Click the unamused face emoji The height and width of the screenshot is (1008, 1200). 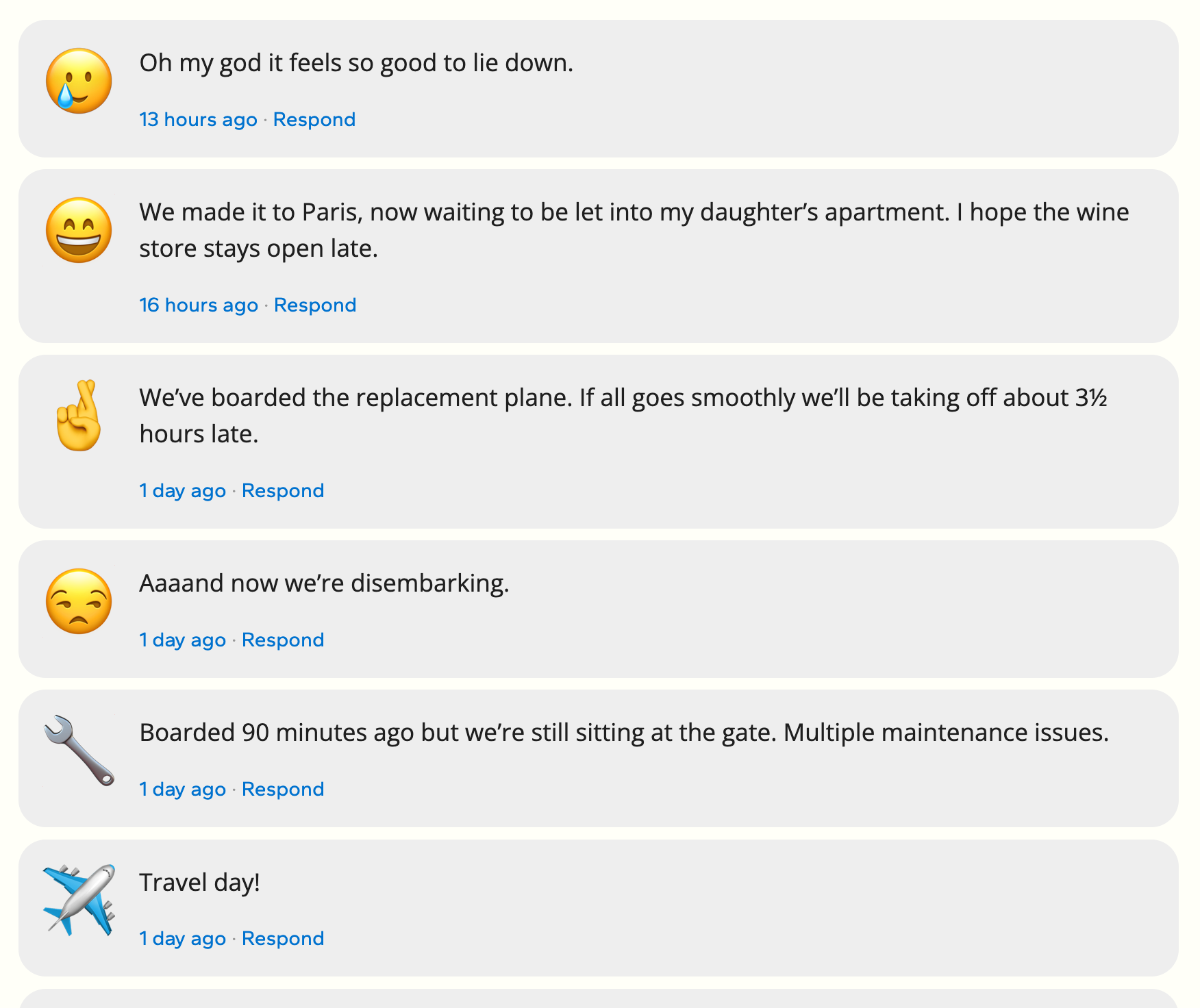(x=79, y=601)
